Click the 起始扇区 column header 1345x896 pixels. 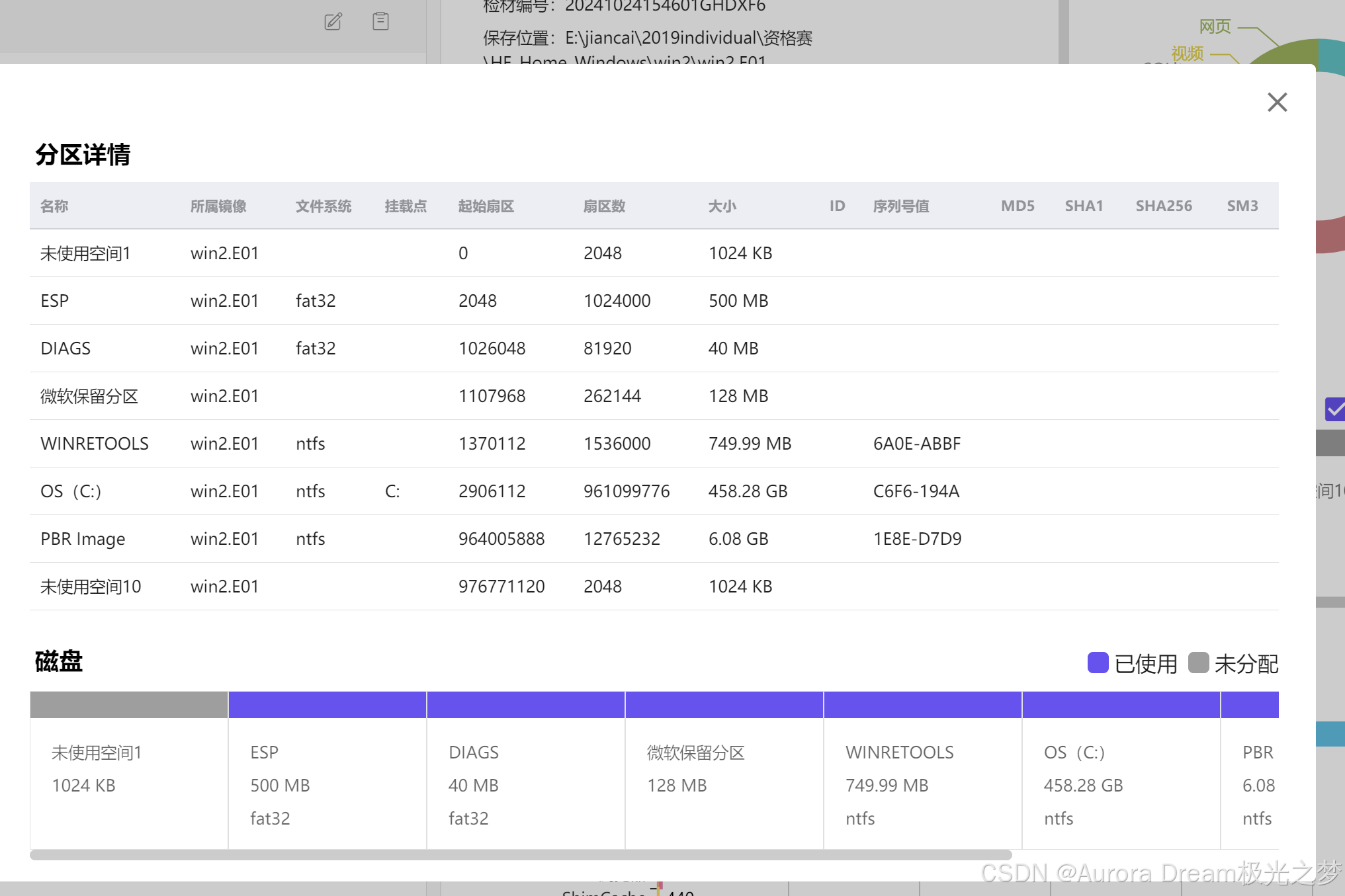coord(486,206)
